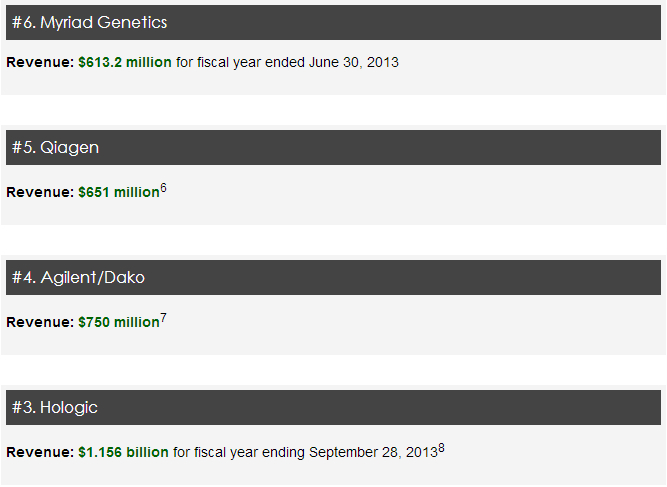The height and width of the screenshot is (487, 667).
Task: Click the $651 million revenue figure
Action: (119, 192)
